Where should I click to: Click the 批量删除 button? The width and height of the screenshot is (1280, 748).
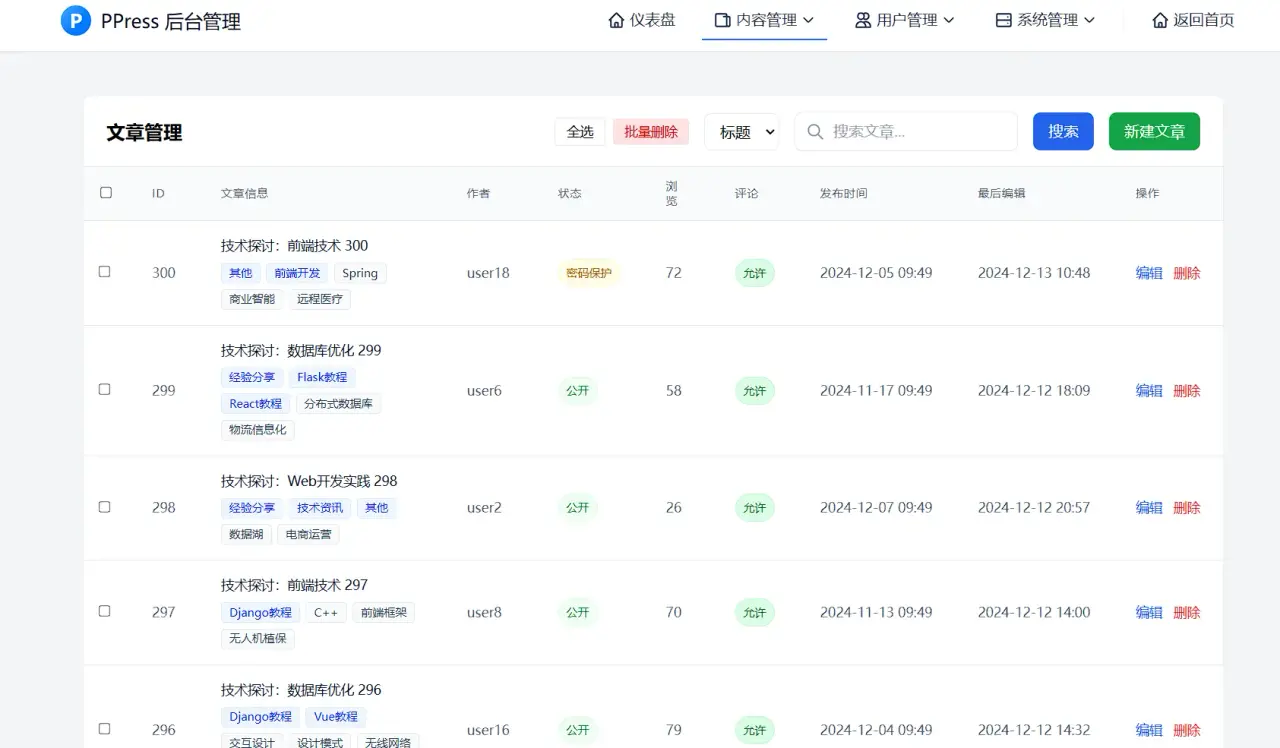[x=650, y=131]
